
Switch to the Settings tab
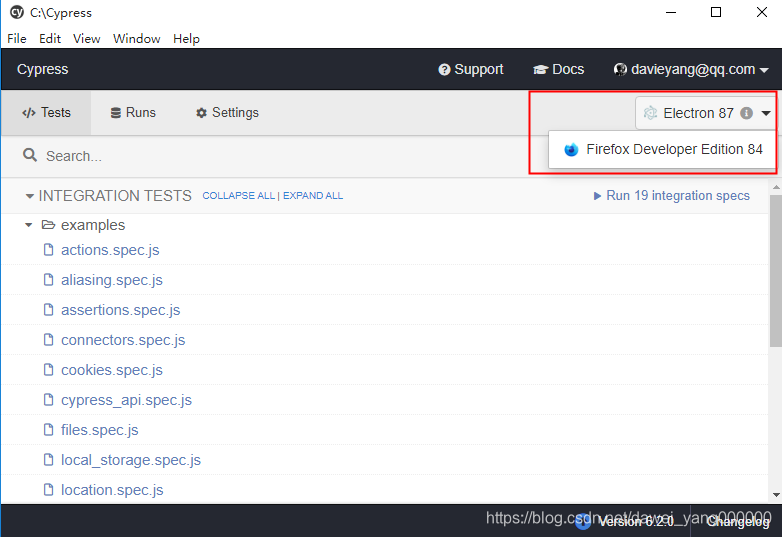pyautogui.click(x=227, y=113)
